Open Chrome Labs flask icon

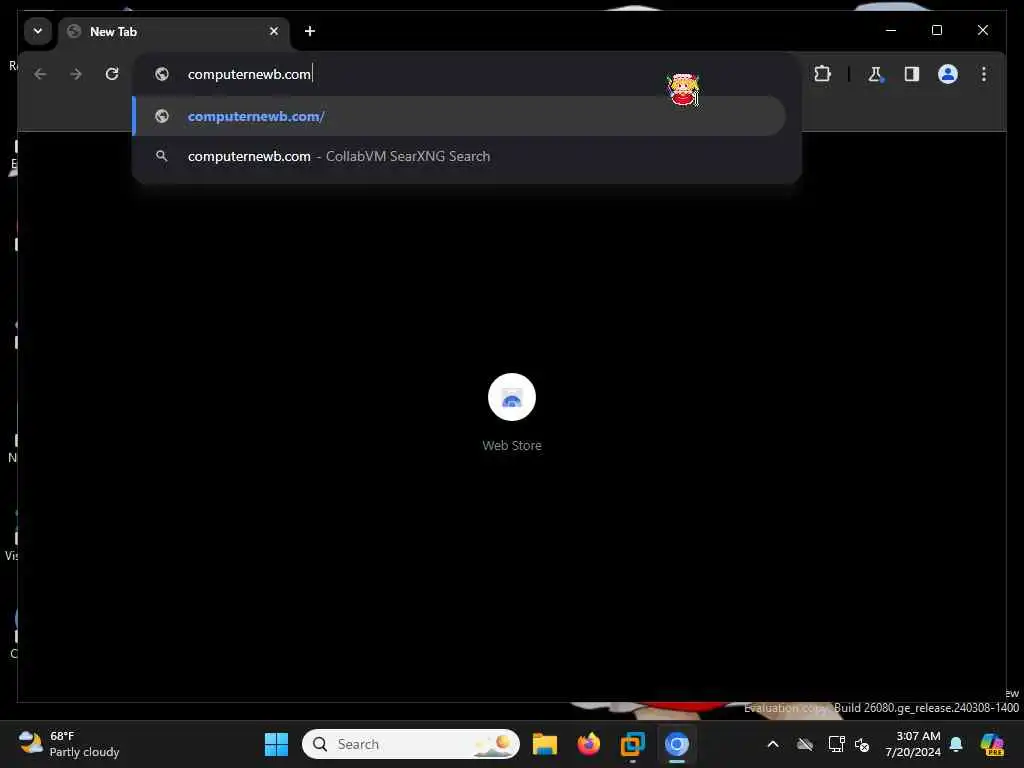[x=875, y=74]
